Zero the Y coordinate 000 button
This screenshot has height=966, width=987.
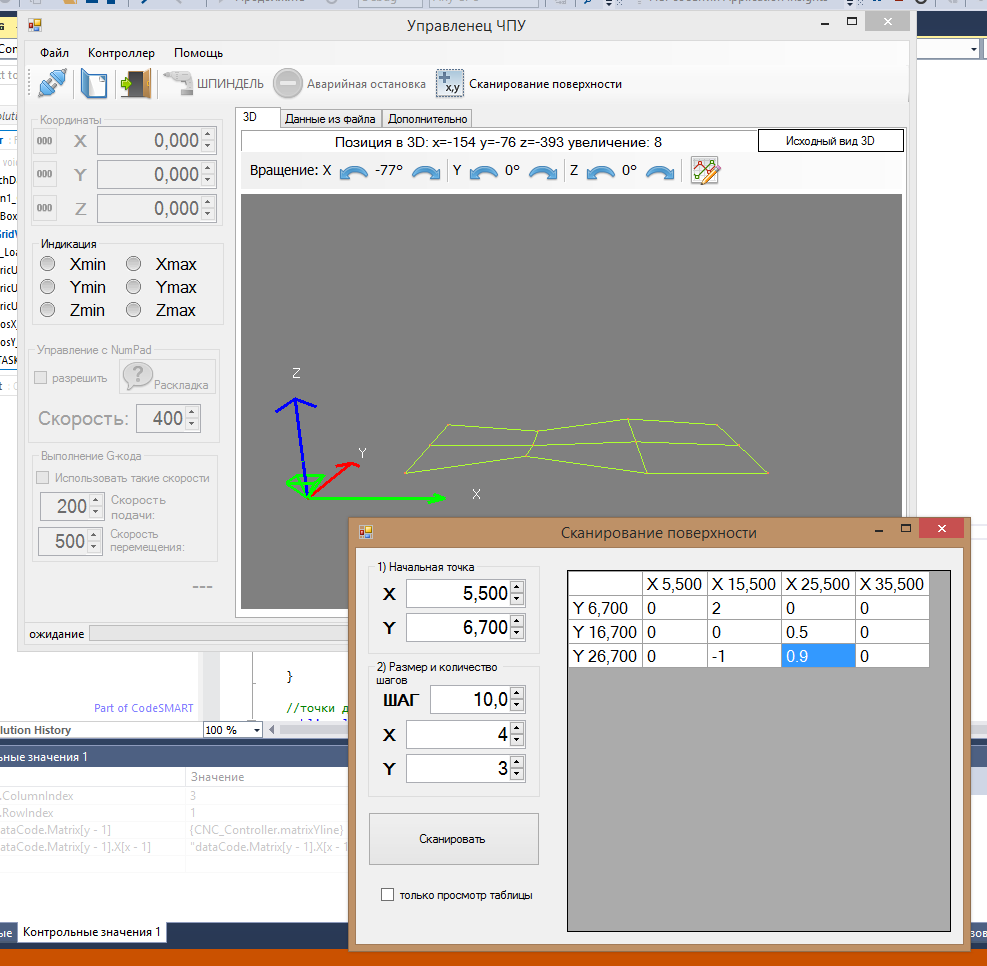point(45,174)
